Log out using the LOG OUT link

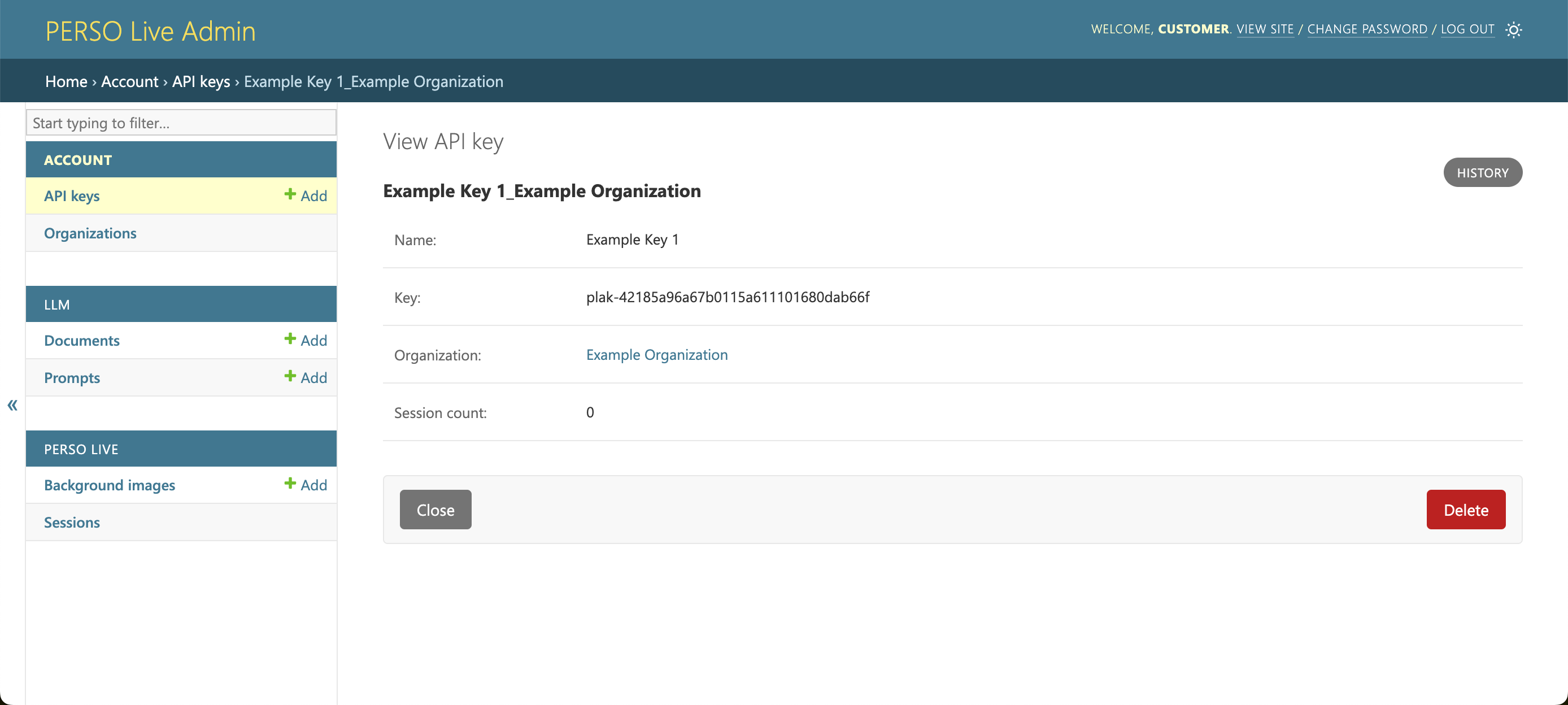1467,29
